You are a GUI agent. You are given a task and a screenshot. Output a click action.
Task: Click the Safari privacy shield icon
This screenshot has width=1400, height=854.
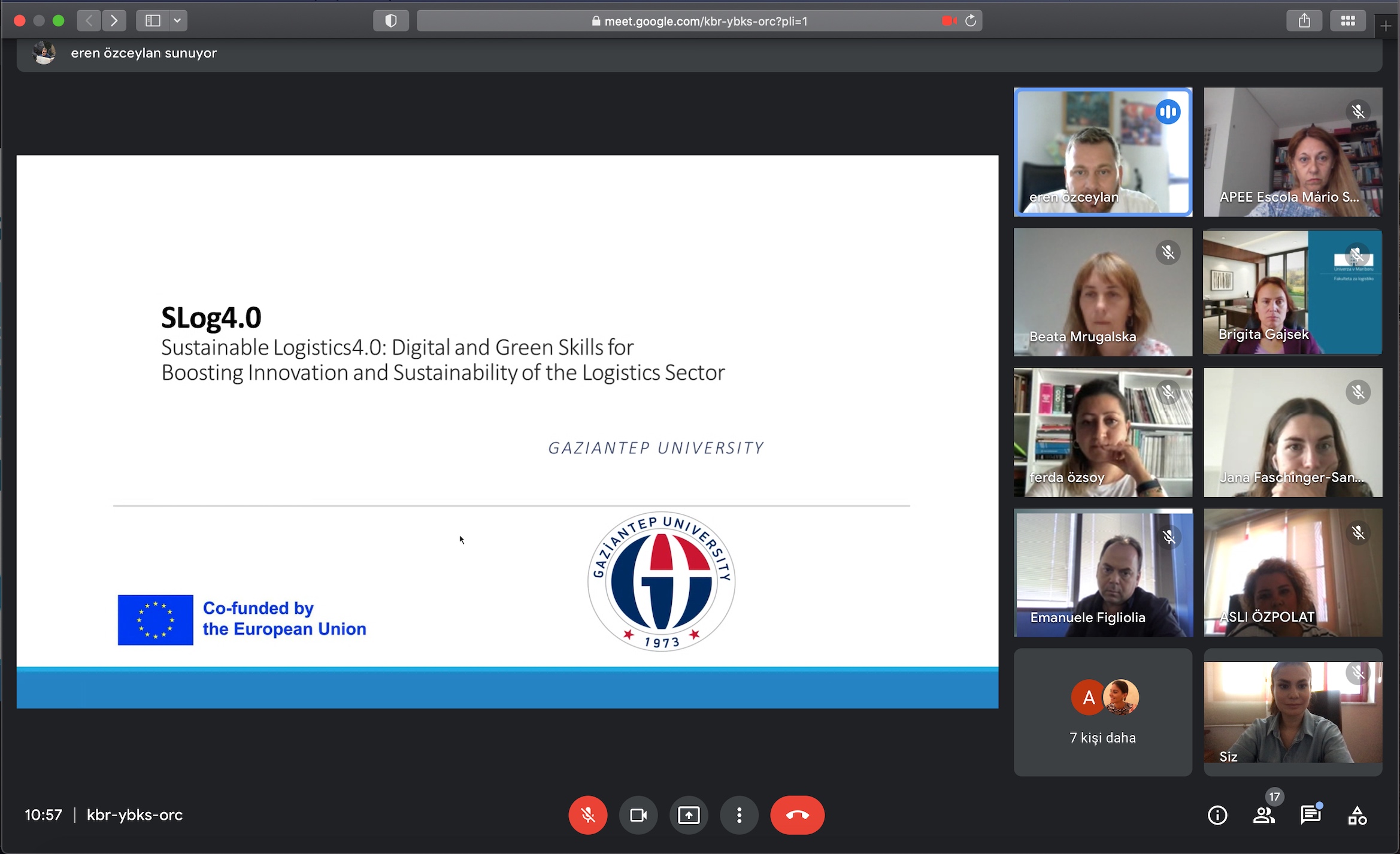390,21
